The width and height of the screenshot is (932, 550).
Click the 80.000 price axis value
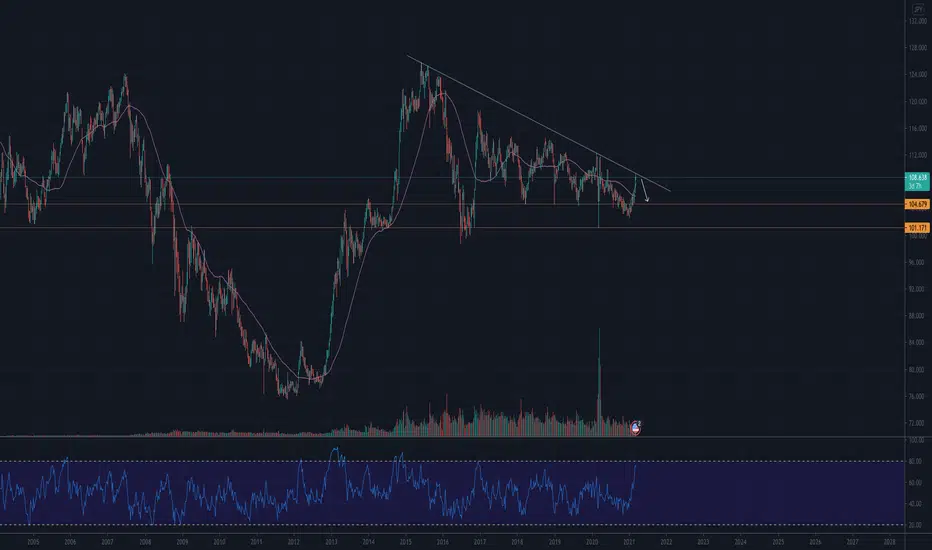coord(917,369)
